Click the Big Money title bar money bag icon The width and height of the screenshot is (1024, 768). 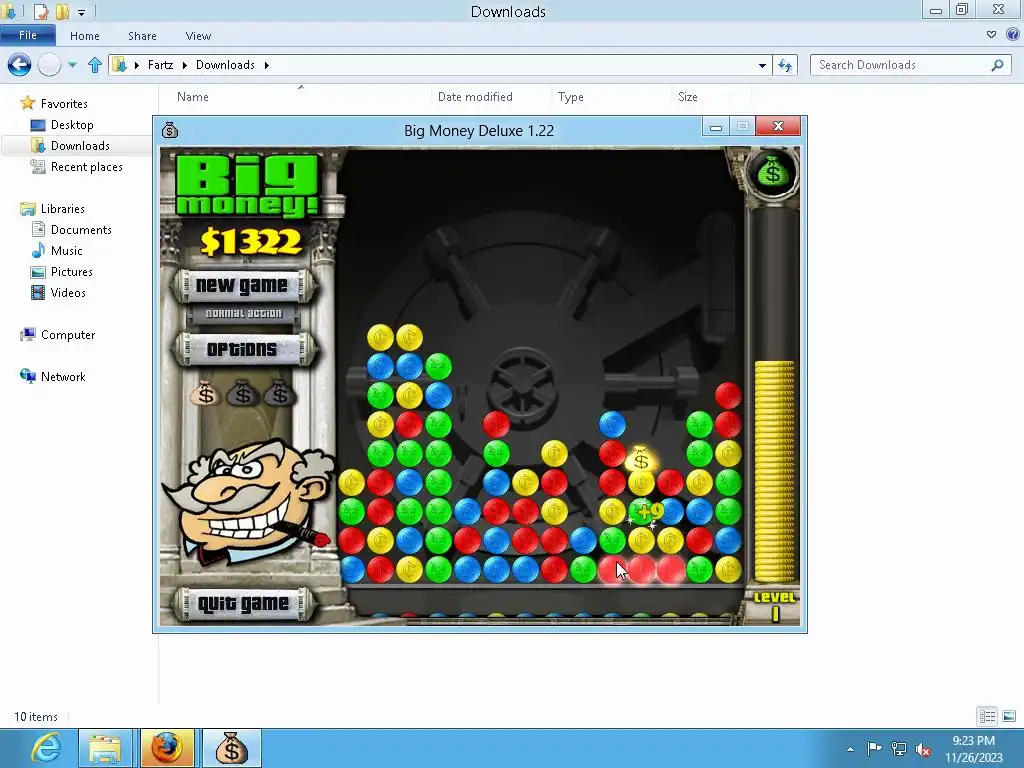(x=170, y=130)
